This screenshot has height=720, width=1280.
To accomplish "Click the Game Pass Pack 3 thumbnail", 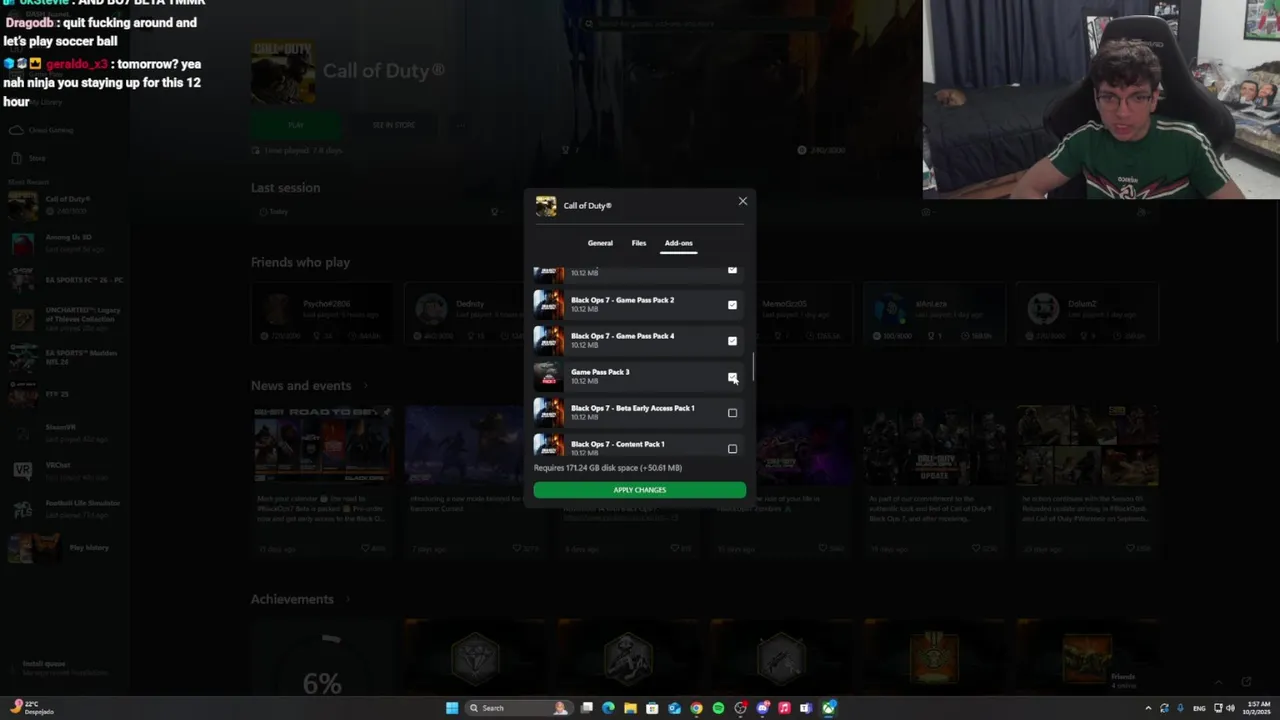I will pyautogui.click(x=548, y=376).
